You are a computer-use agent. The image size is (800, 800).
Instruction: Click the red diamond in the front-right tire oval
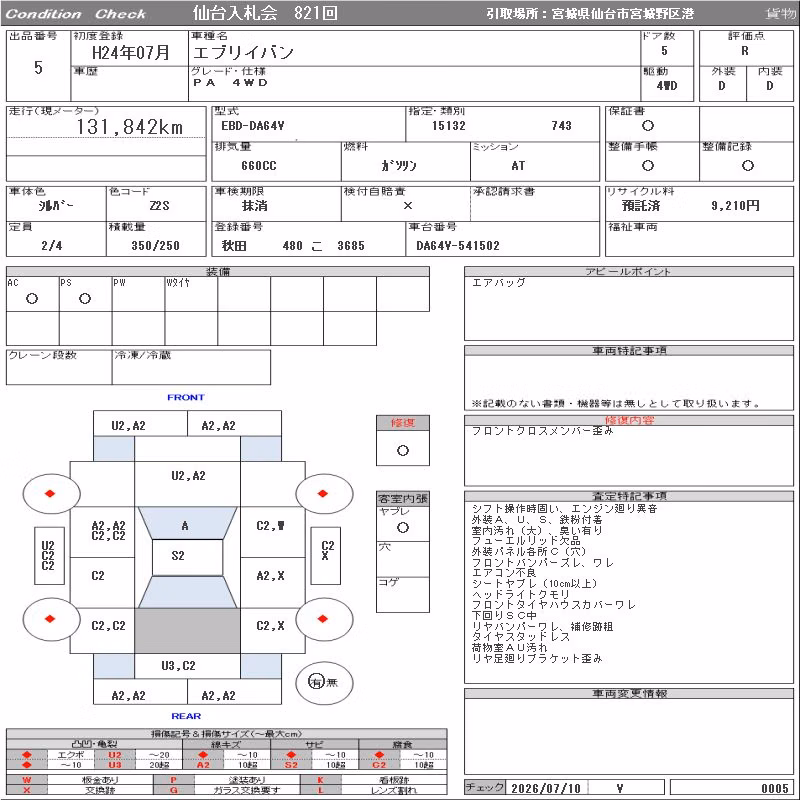pos(322,493)
